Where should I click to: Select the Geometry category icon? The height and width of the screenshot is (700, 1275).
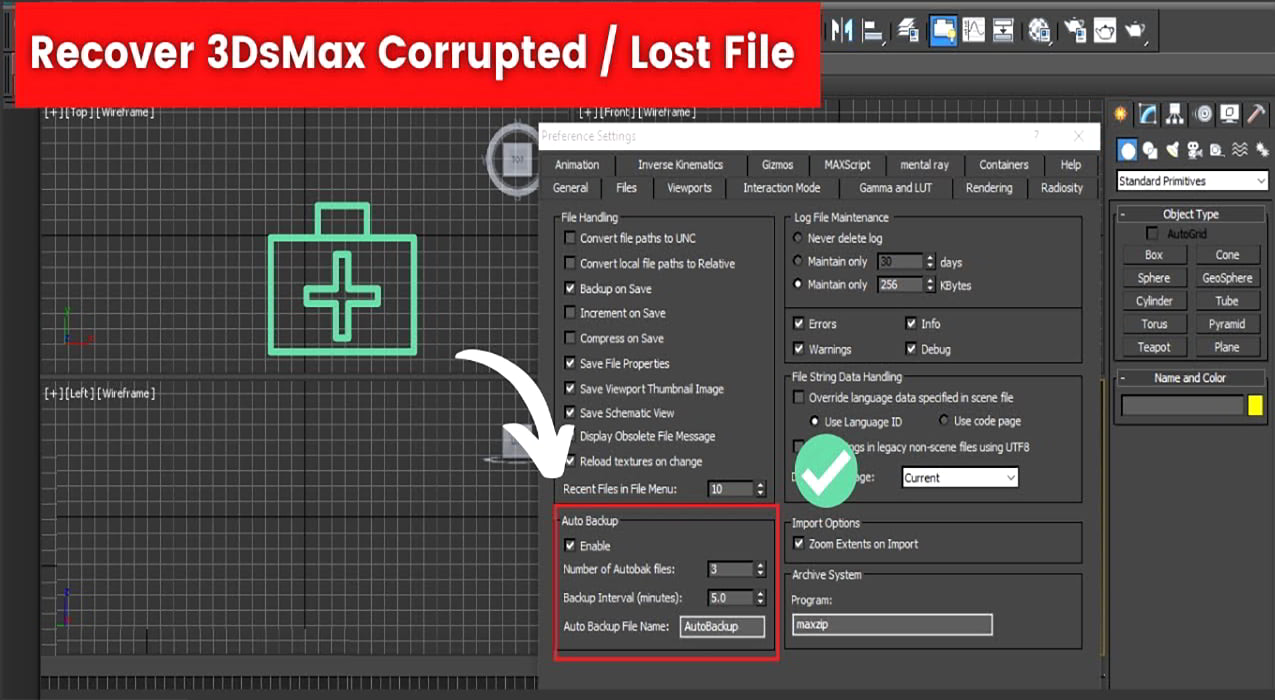pos(1127,150)
